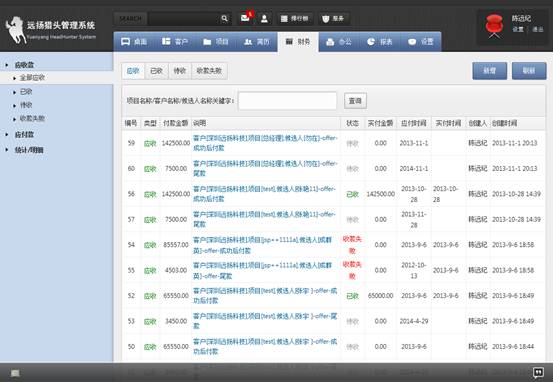Click the 设置 link under the user name
Viewport: 553px width, 382px height.
click(518, 29)
